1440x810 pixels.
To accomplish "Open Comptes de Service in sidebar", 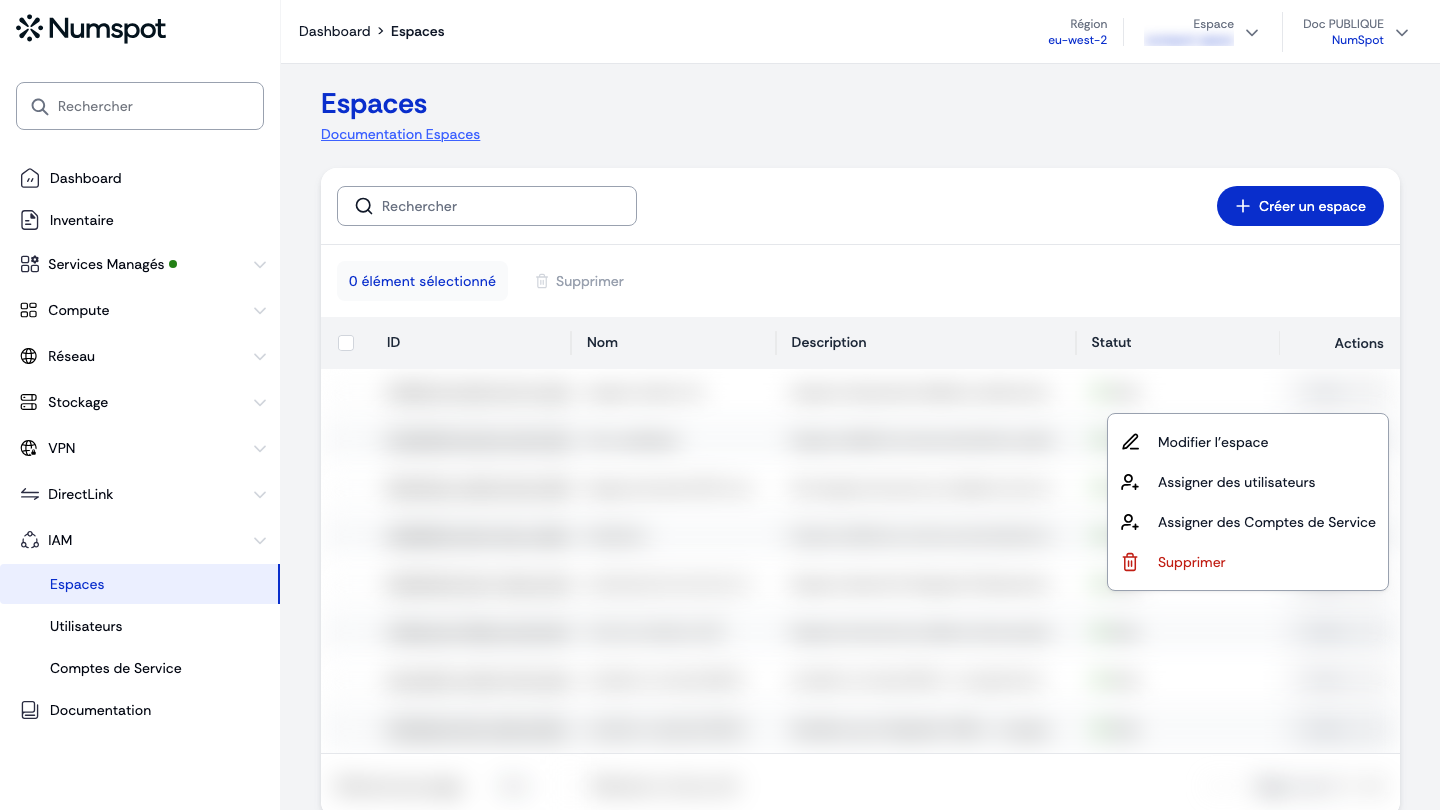I will 116,668.
